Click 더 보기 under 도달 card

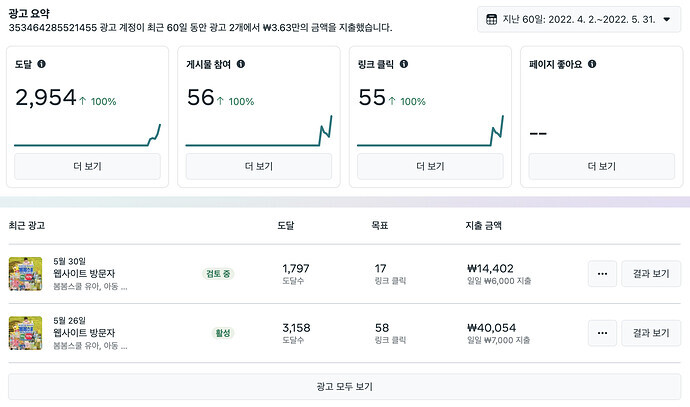click(87, 166)
